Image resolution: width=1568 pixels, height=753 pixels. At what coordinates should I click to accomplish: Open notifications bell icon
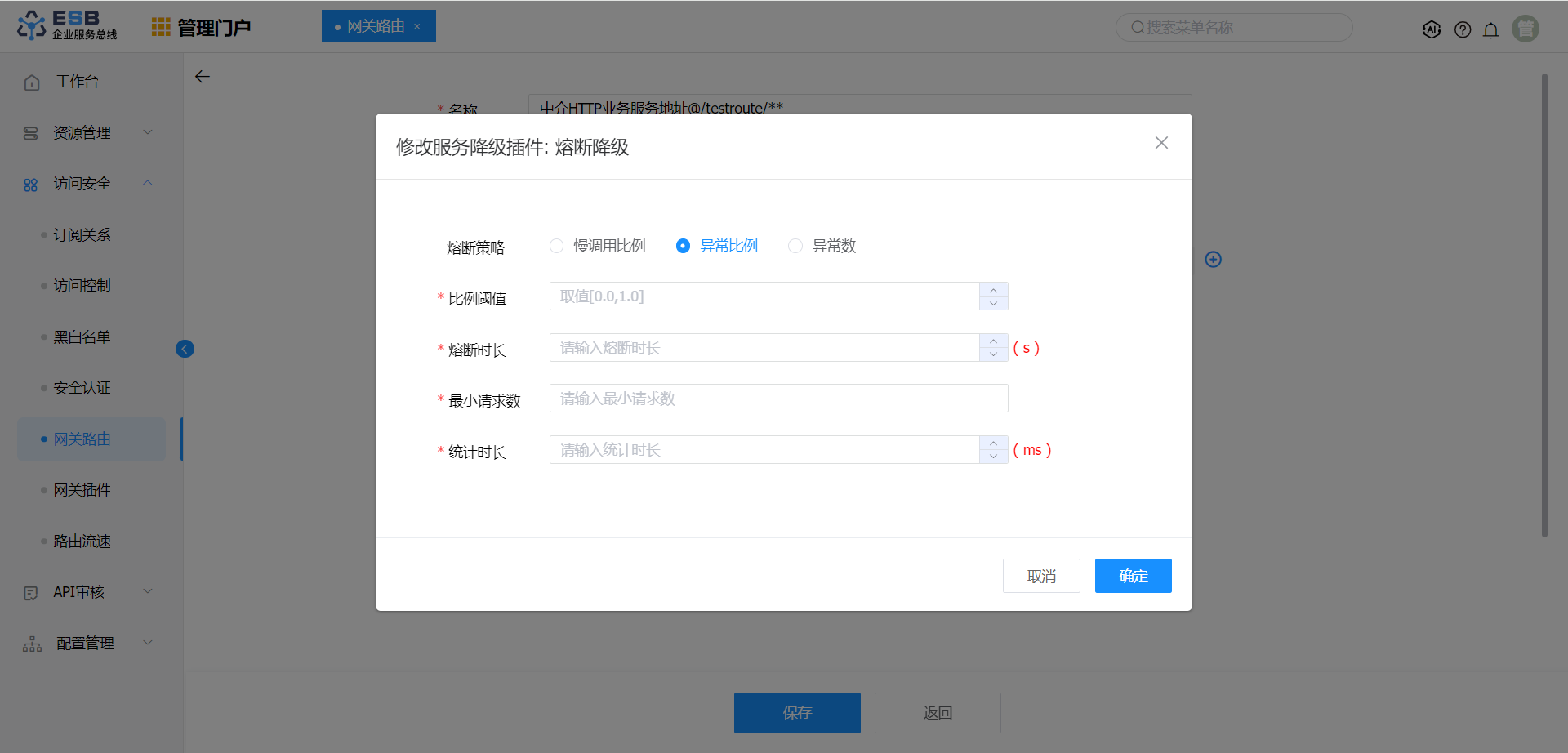(1490, 30)
